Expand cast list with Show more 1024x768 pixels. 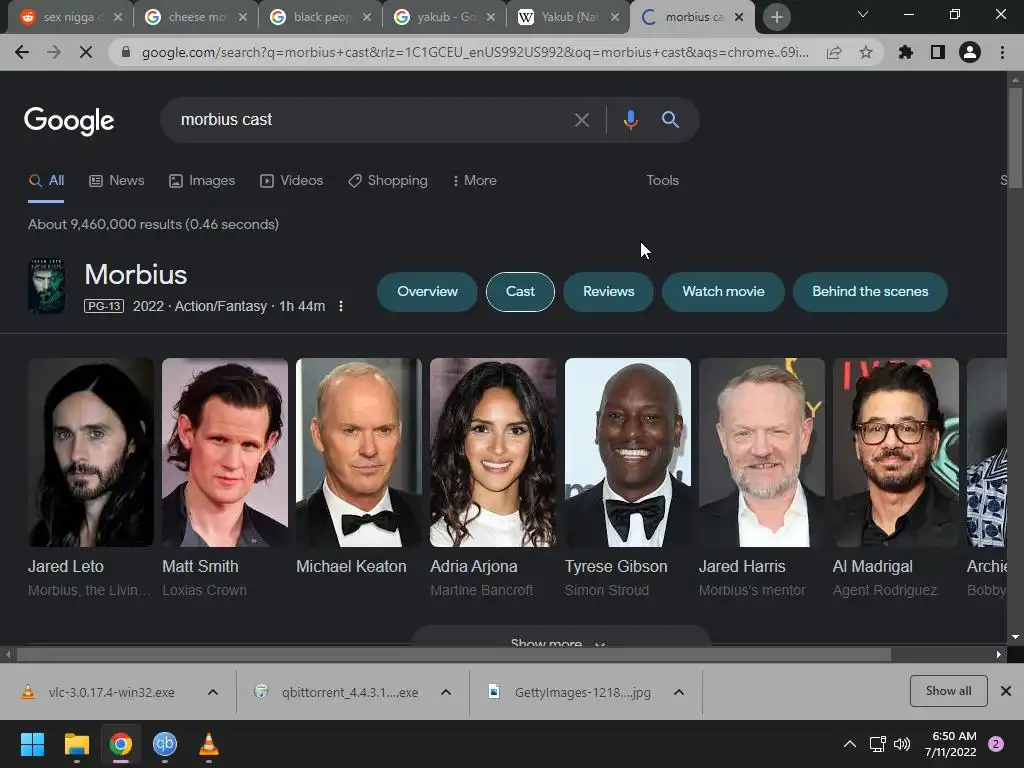point(560,637)
